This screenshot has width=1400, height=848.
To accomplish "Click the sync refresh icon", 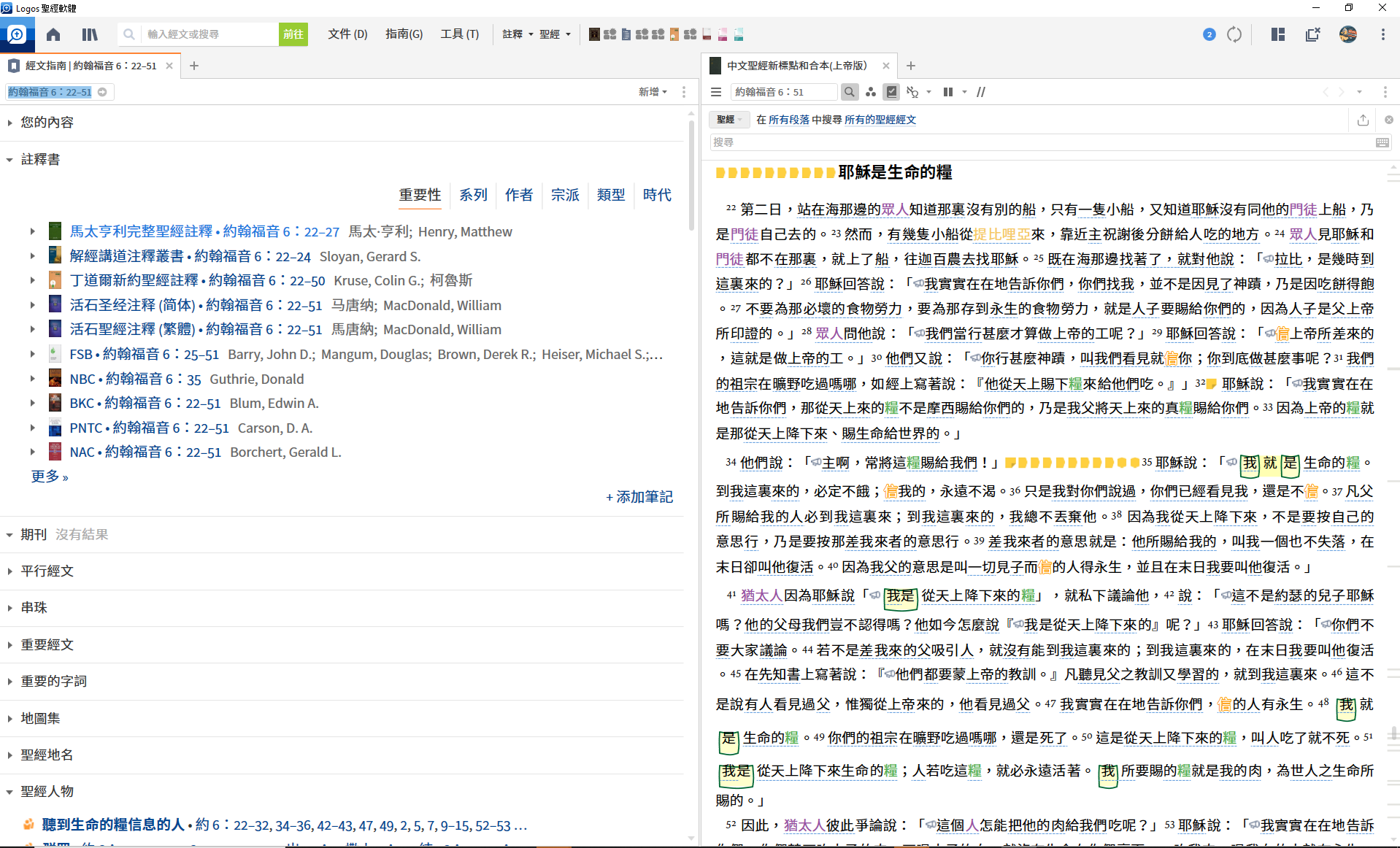I will pyautogui.click(x=1234, y=34).
